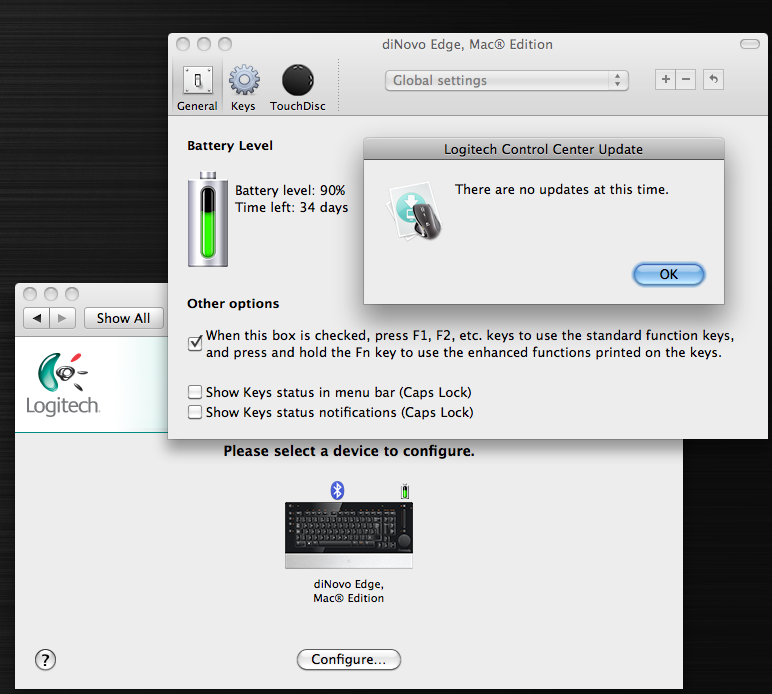The height and width of the screenshot is (694, 772).
Task: Go back in Logitech preferences window
Action: point(36,318)
